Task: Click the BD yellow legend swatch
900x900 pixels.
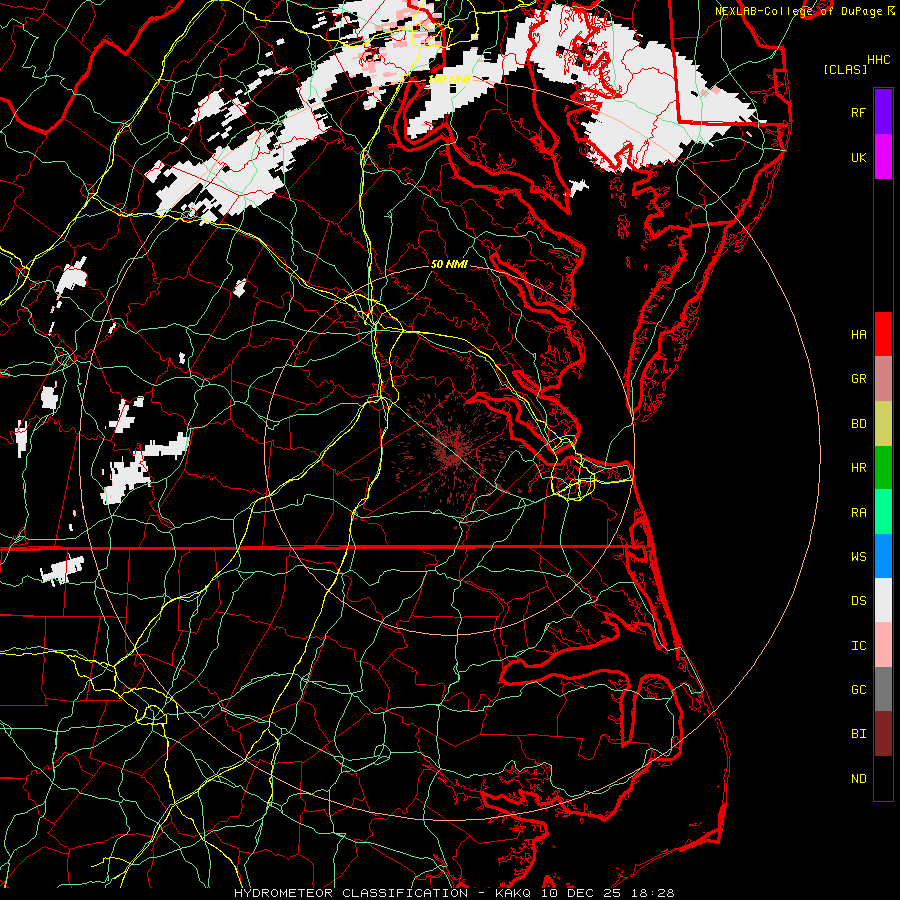Action: coord(883,423)
